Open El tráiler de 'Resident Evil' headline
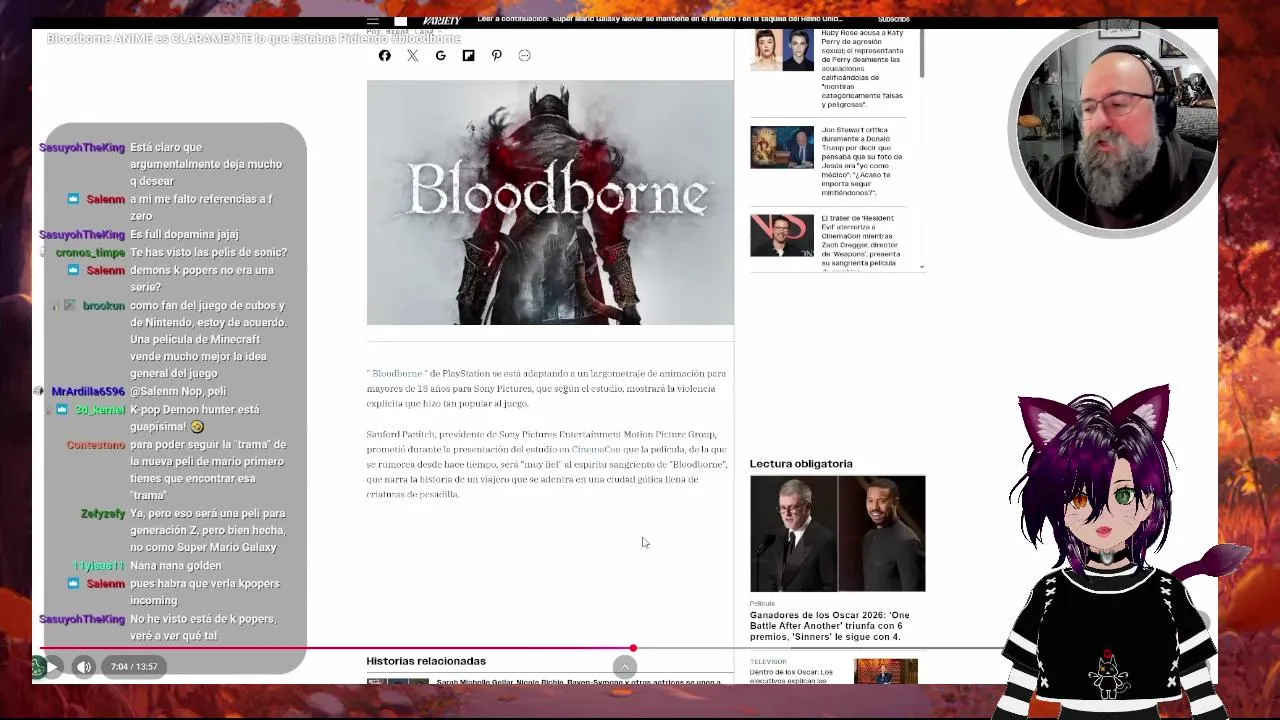This screenshot has width=1280, height=720. coord(862,243)
